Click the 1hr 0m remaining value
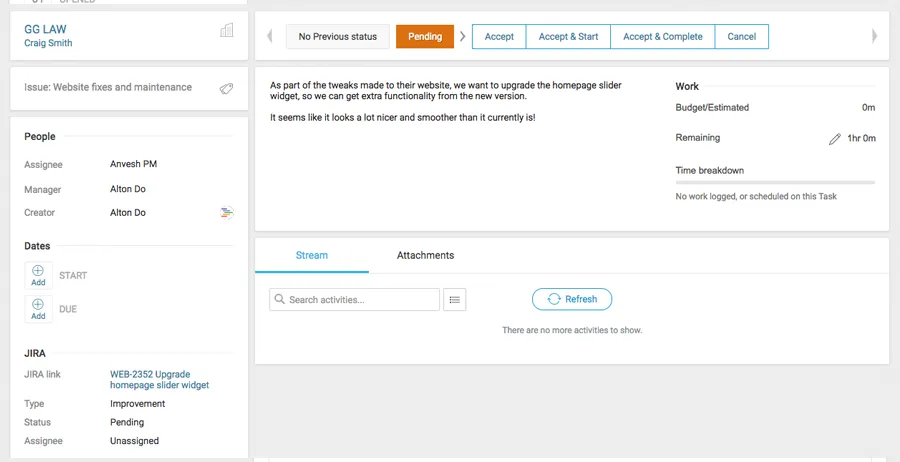Screen dimensions: 900x462 coord(862,138)
